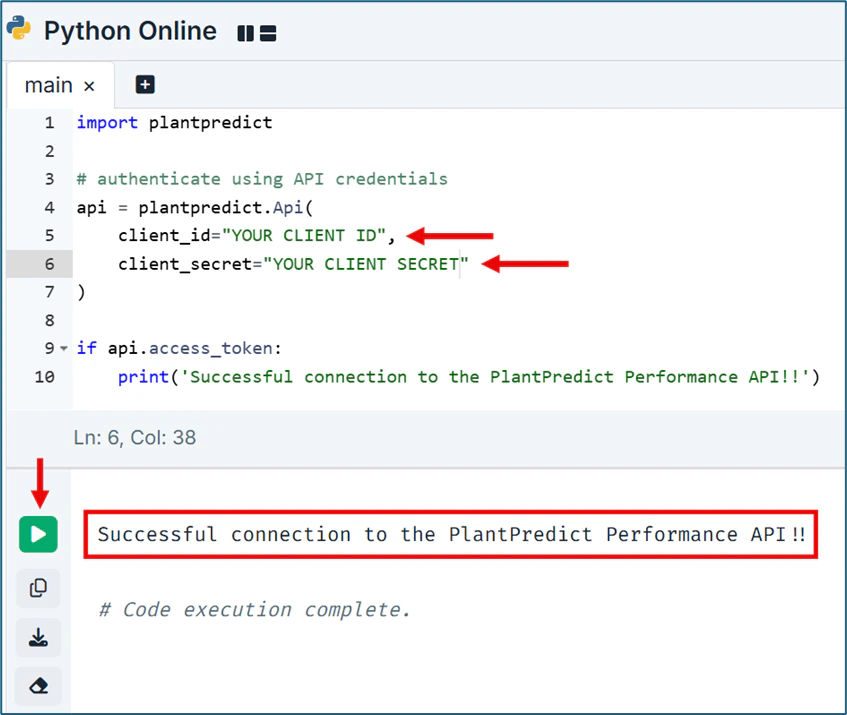The image size is (847, 715).
Task: Download the output file
Action: click(38, 637)
